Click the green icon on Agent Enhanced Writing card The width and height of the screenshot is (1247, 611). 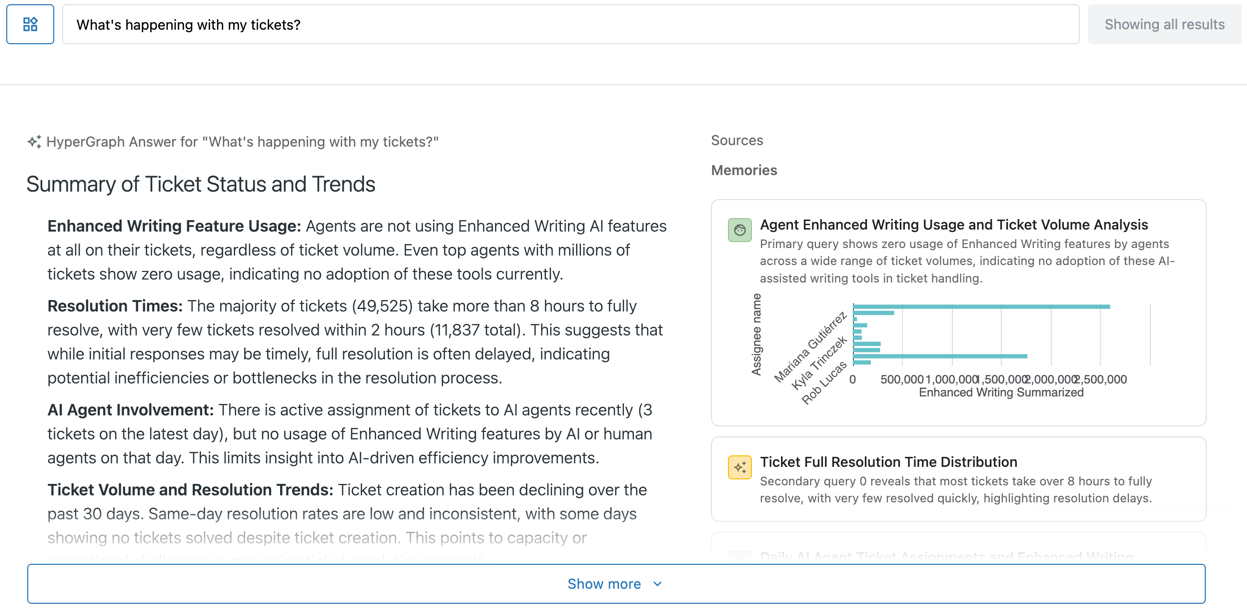click(739, 230)
